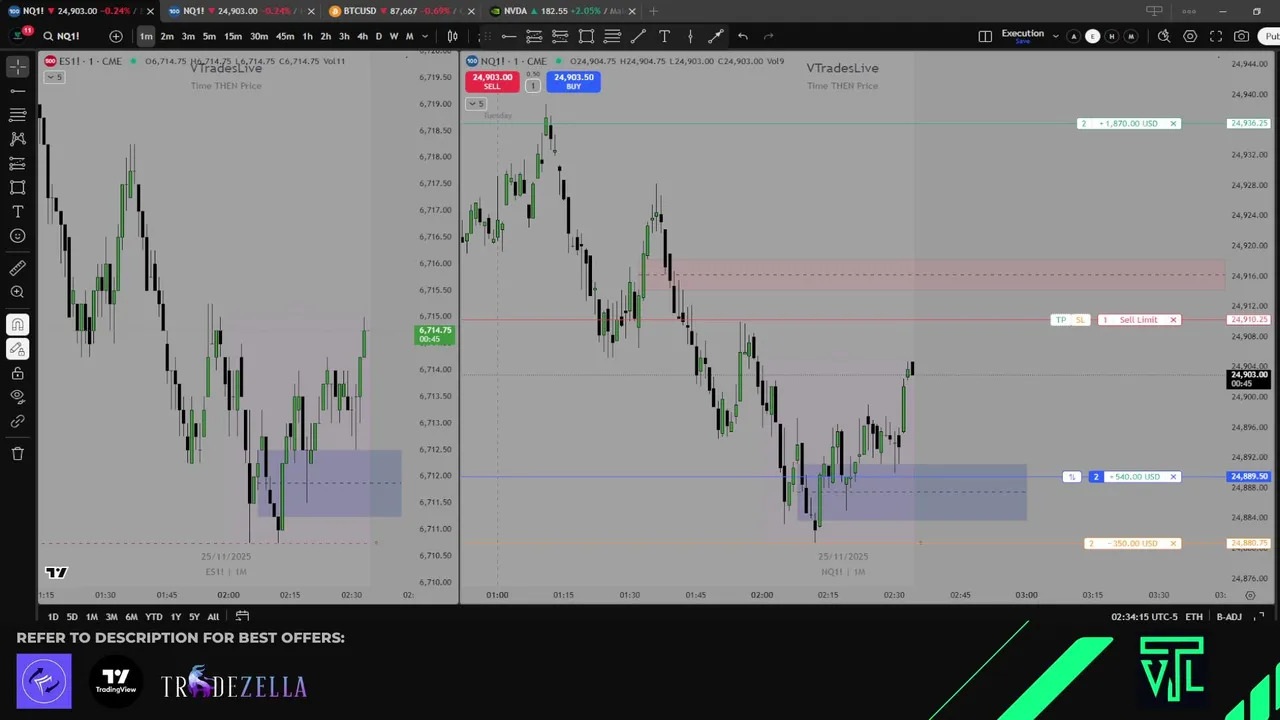Click the blue BUY 24,903.50 button
Image resolution: width=1280 pixels, height=720 pixels.
[573, 81]
